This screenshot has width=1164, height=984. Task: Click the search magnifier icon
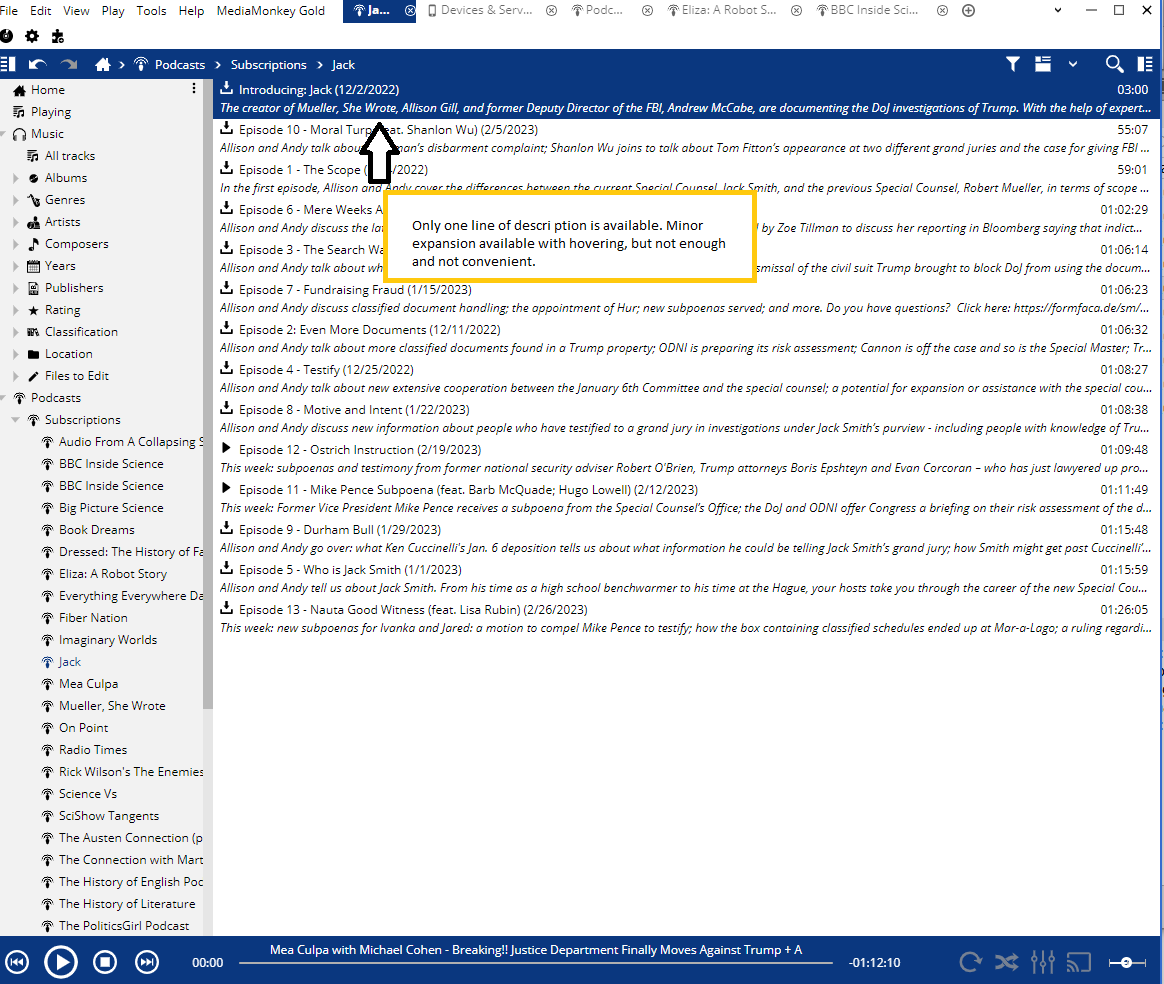(x=1114, y=65)
